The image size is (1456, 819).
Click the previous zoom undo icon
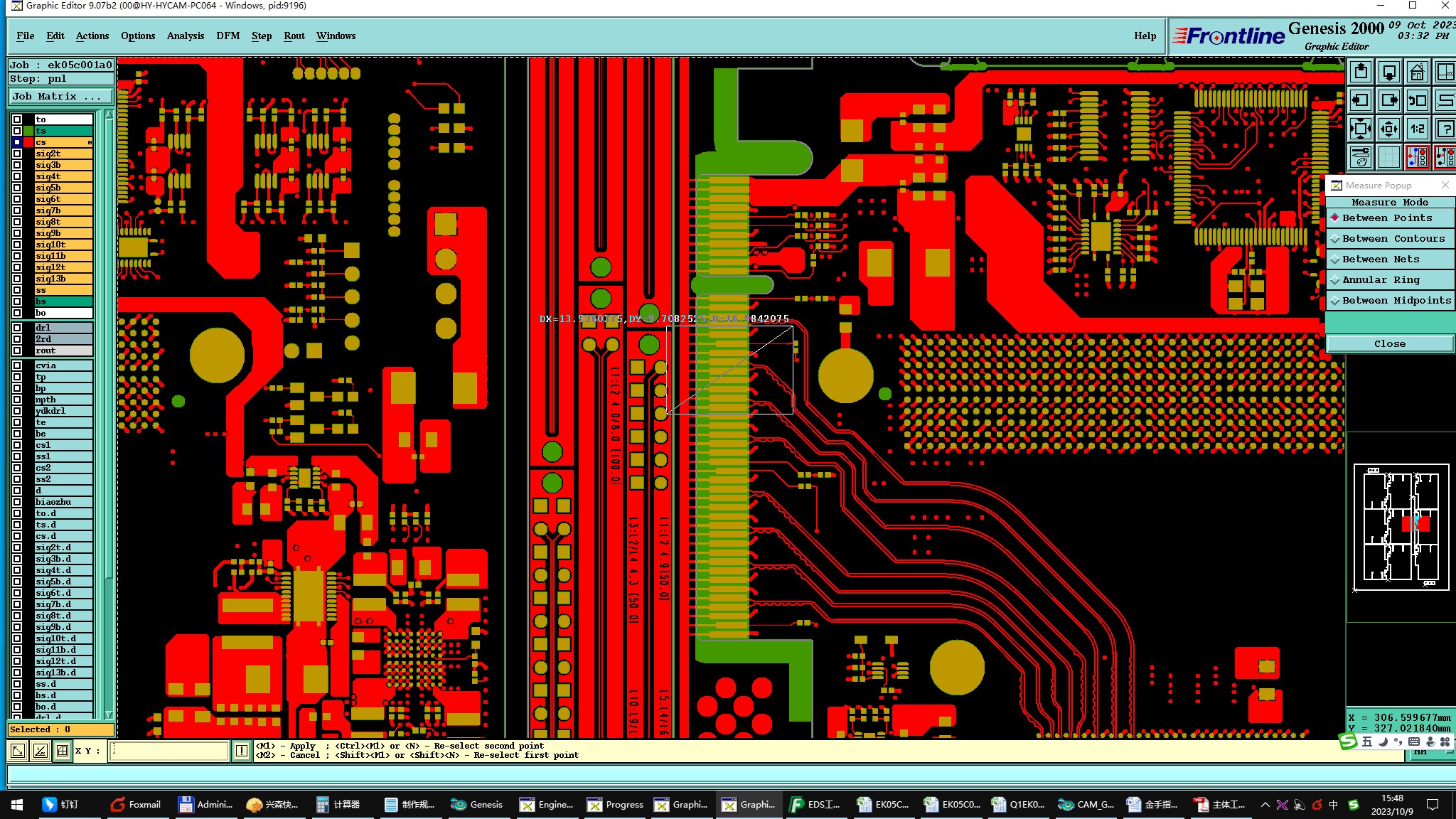1417,100
